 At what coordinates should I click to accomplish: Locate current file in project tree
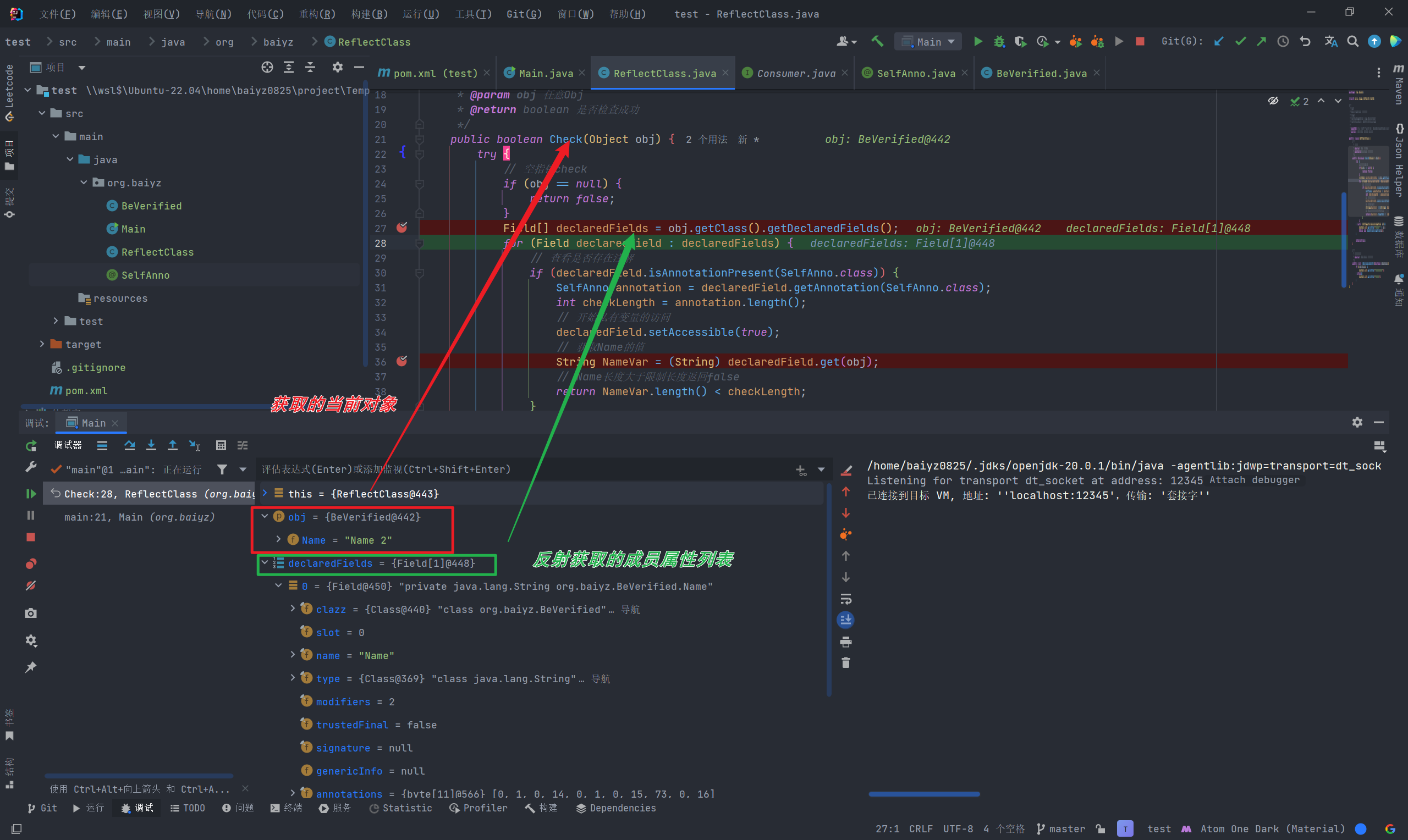pyautogui.click(x=267, y=68)
